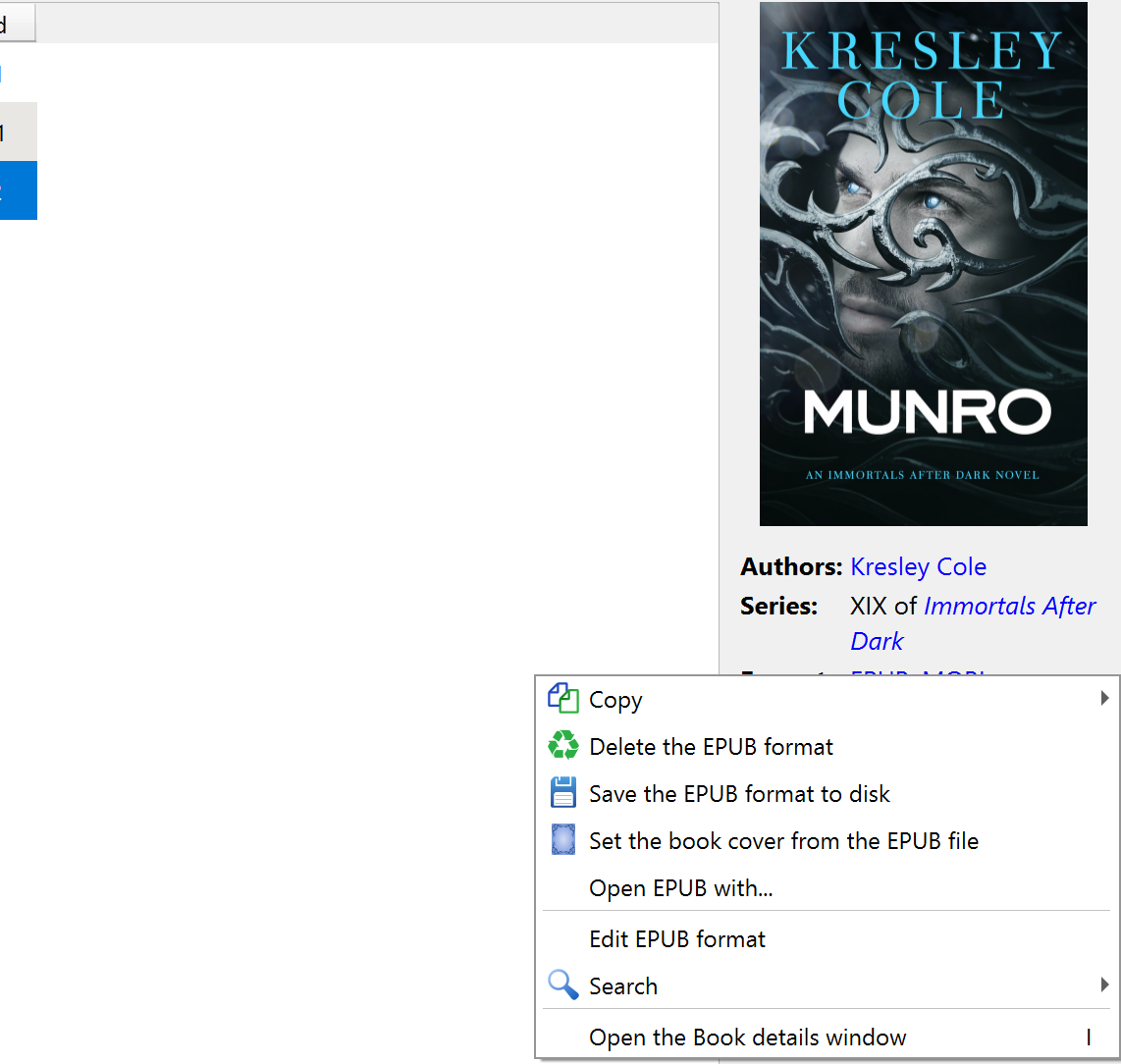Expand the Copy submenu arrow

1104,699
